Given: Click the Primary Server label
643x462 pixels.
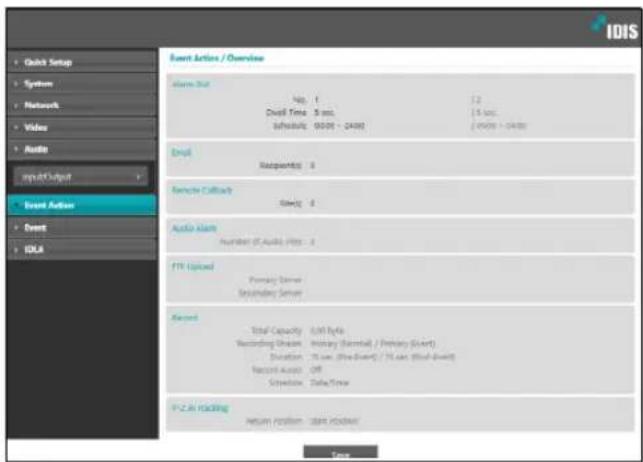Looking at the screenshot, I should (x=276, y=280).
